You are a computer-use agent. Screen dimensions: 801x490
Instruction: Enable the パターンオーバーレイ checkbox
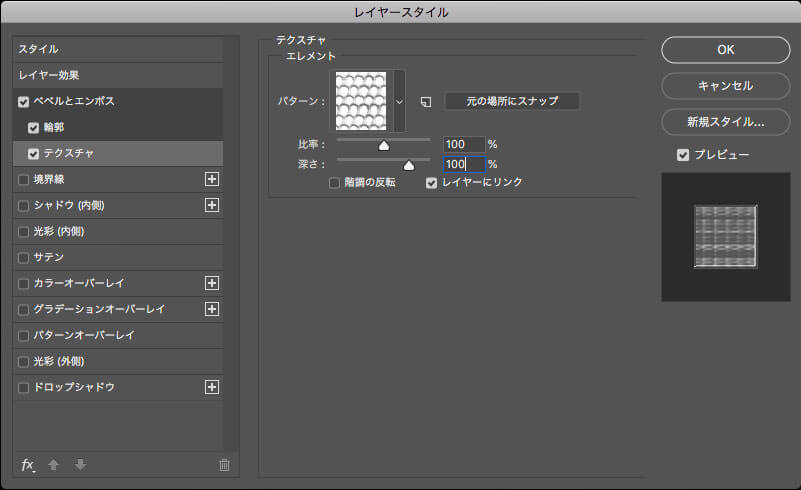[x=23, y=336]
